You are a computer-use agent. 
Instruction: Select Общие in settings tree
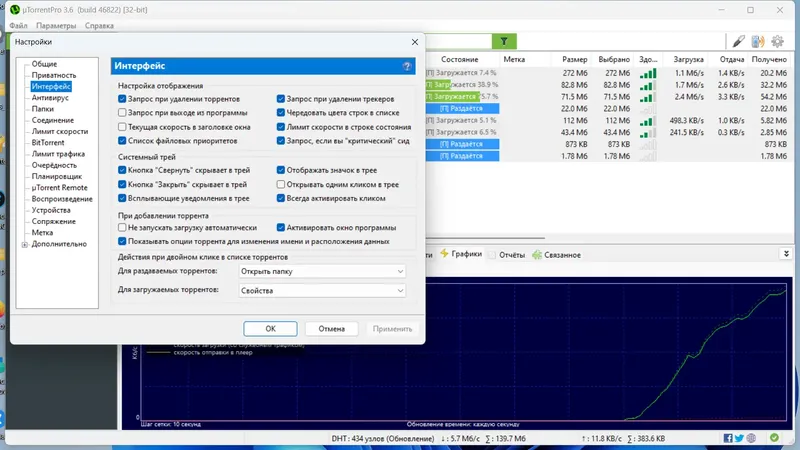[44, 64]
